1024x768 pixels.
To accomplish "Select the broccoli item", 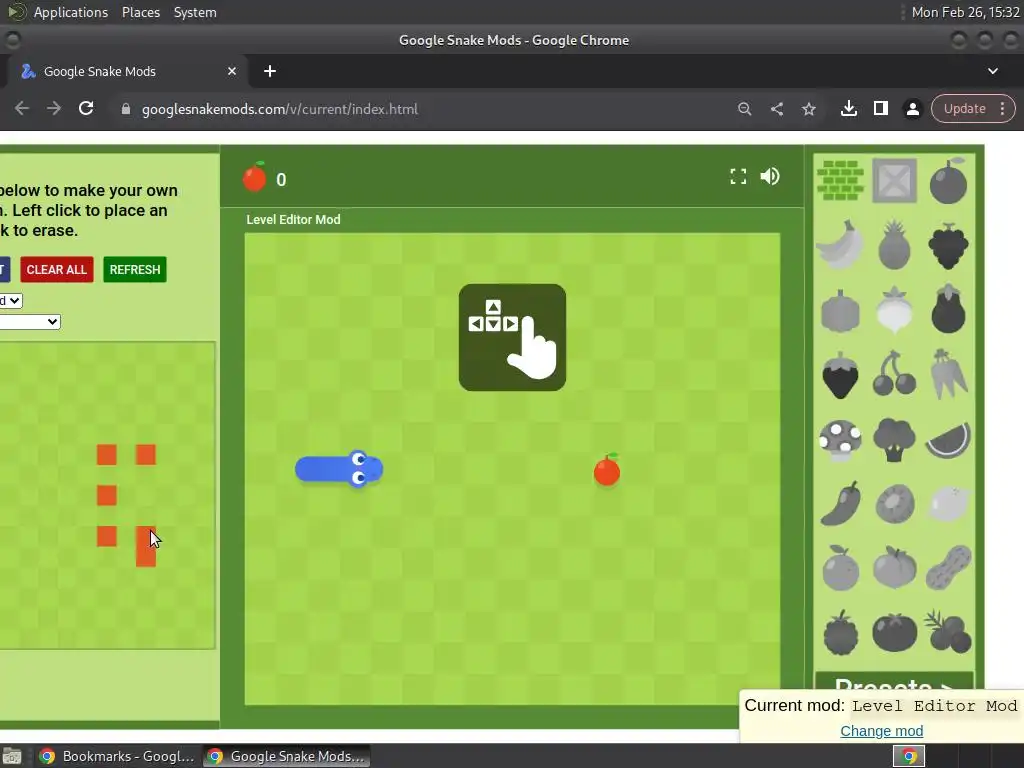I will click(x=894, y=440).
